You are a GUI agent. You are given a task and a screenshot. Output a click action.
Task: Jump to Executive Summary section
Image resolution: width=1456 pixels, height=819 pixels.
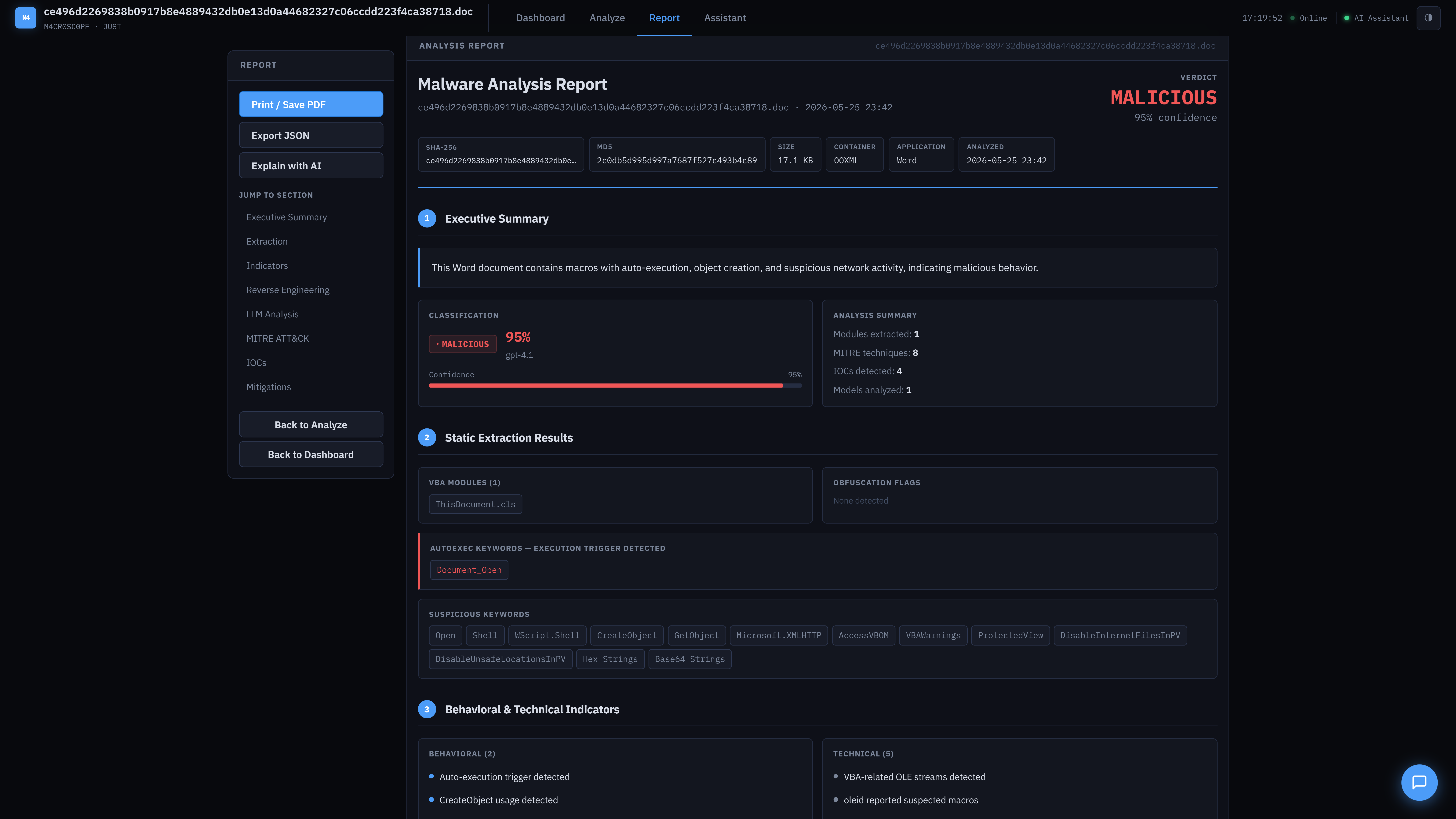coord(287,217)
